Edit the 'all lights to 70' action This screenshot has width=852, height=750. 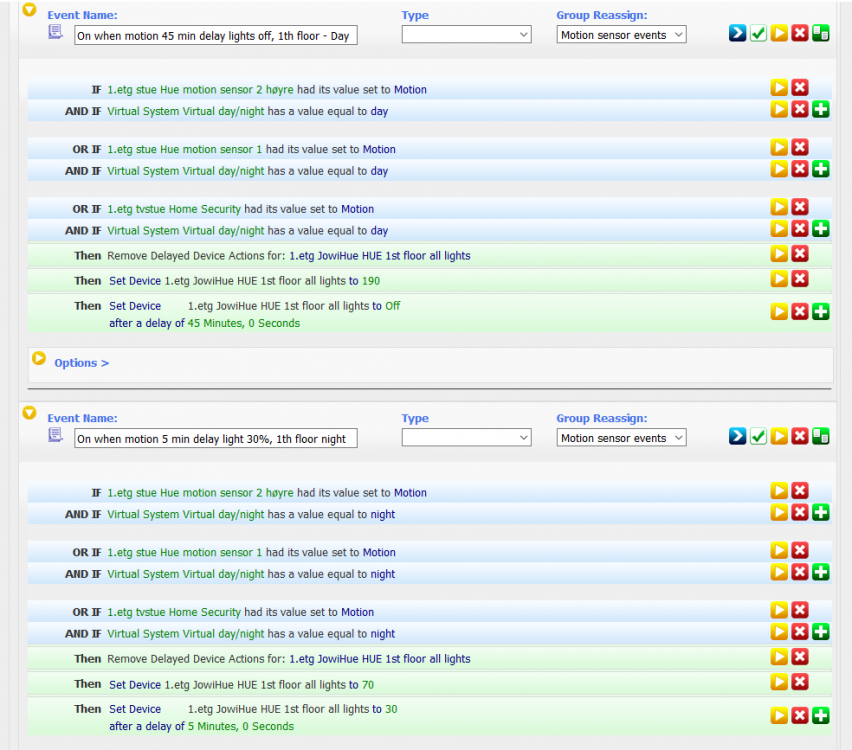pos(779,683)
